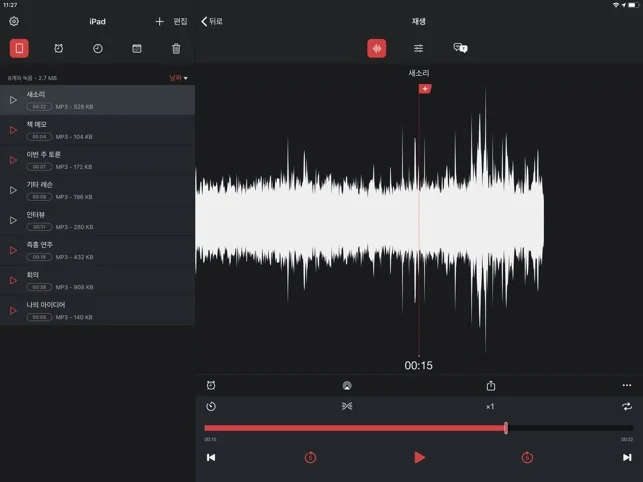Tap the 편집 edit button
Screen dimensions: 643x482
(x=180, y=21)
